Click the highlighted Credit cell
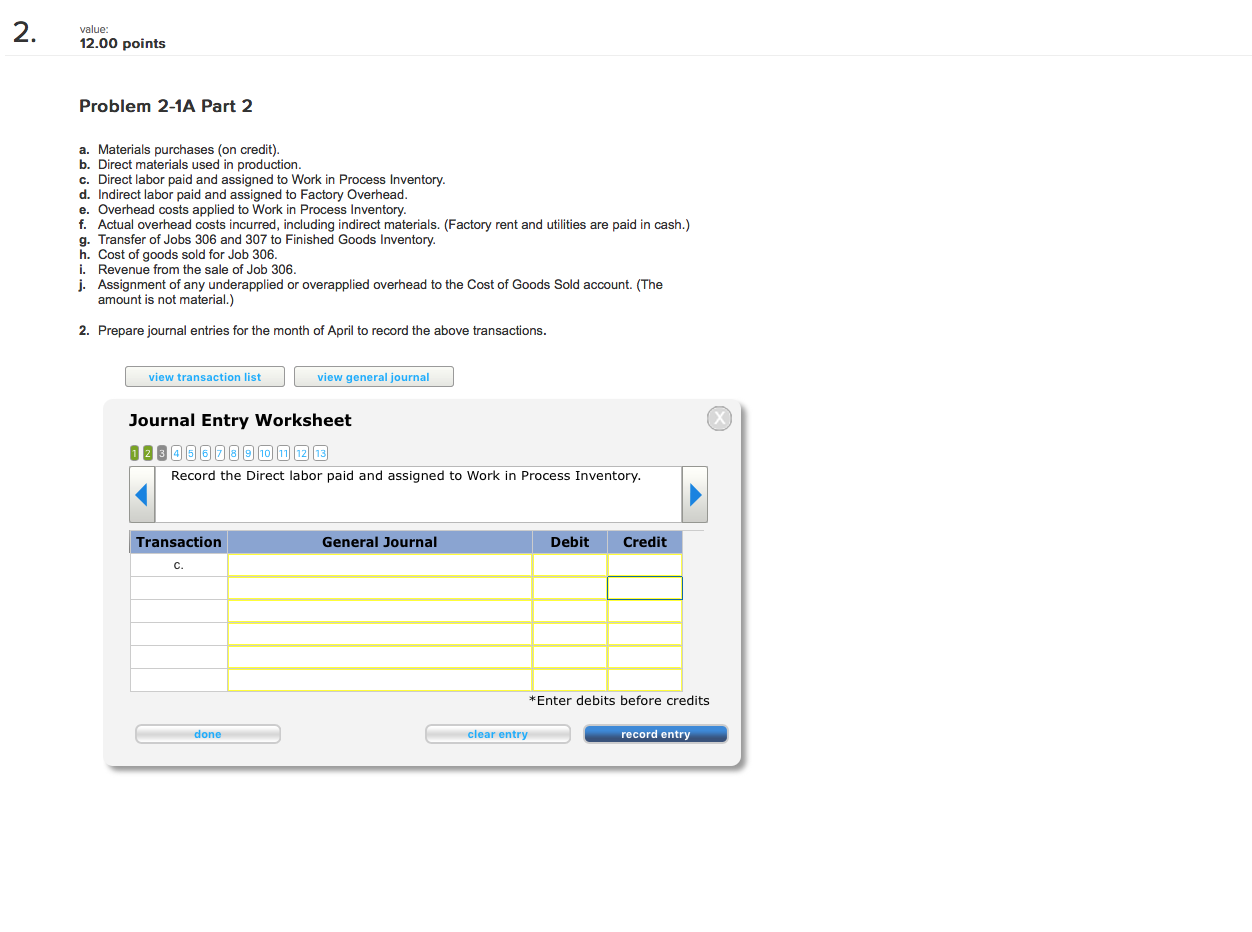The height and width of the screenshot is (932, 1252). (x=644, y=587)
